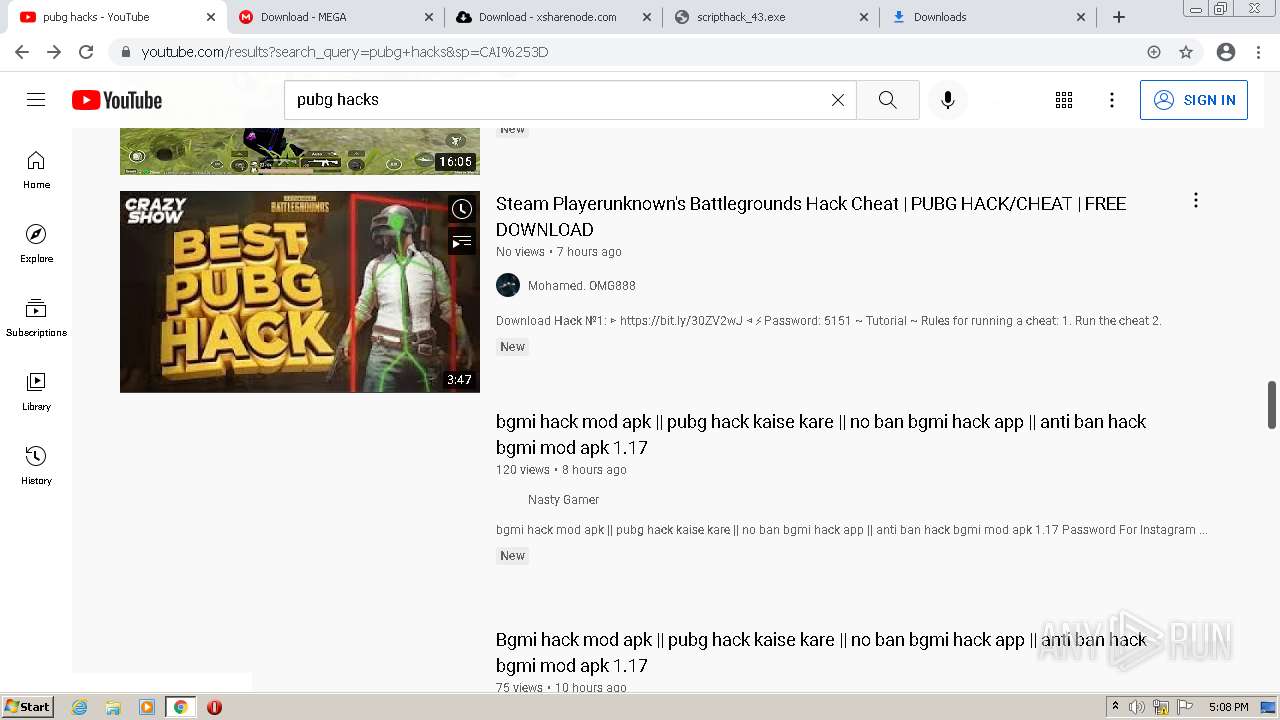The height and width of the screenshot is (720, 1280).
Task: Open bgmi hack mod apk video with 120 views
Action: (x=821, y=434)
